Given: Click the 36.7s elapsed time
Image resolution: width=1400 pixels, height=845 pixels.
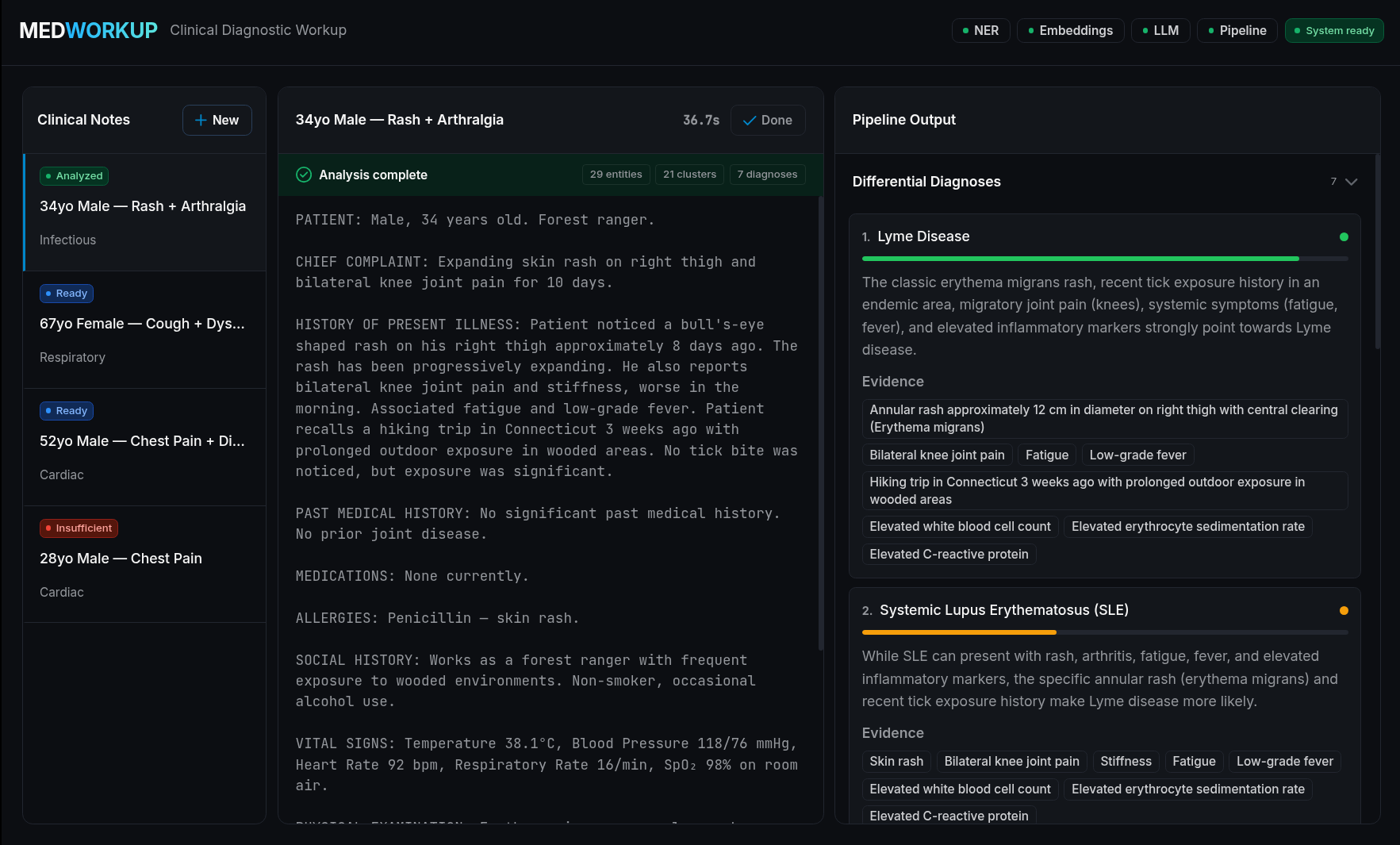Looking at the screenshot, I should click(x=701, y=120).
